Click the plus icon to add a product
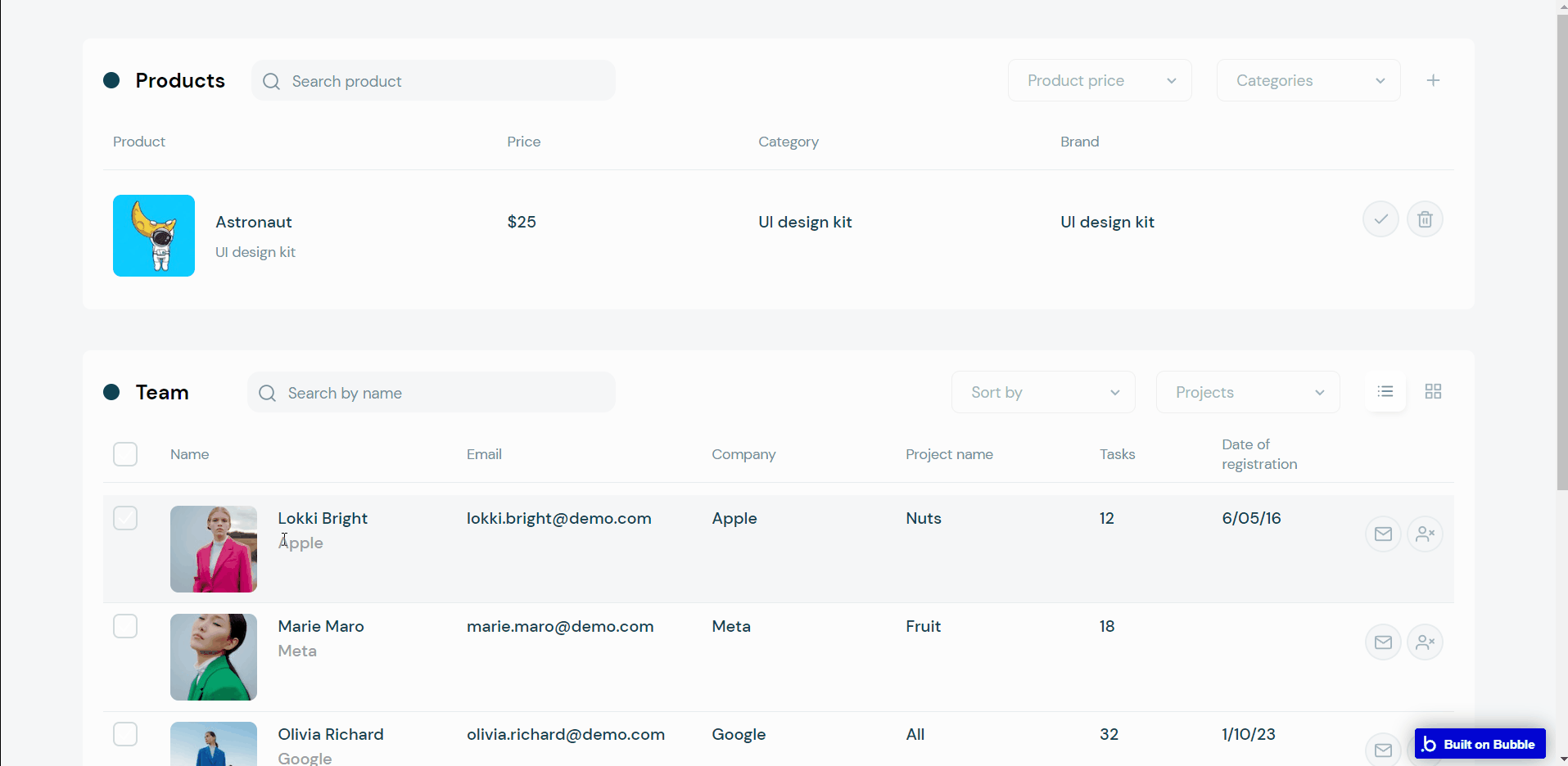This screenshot has width=1568, height=766. point(1433,80)
